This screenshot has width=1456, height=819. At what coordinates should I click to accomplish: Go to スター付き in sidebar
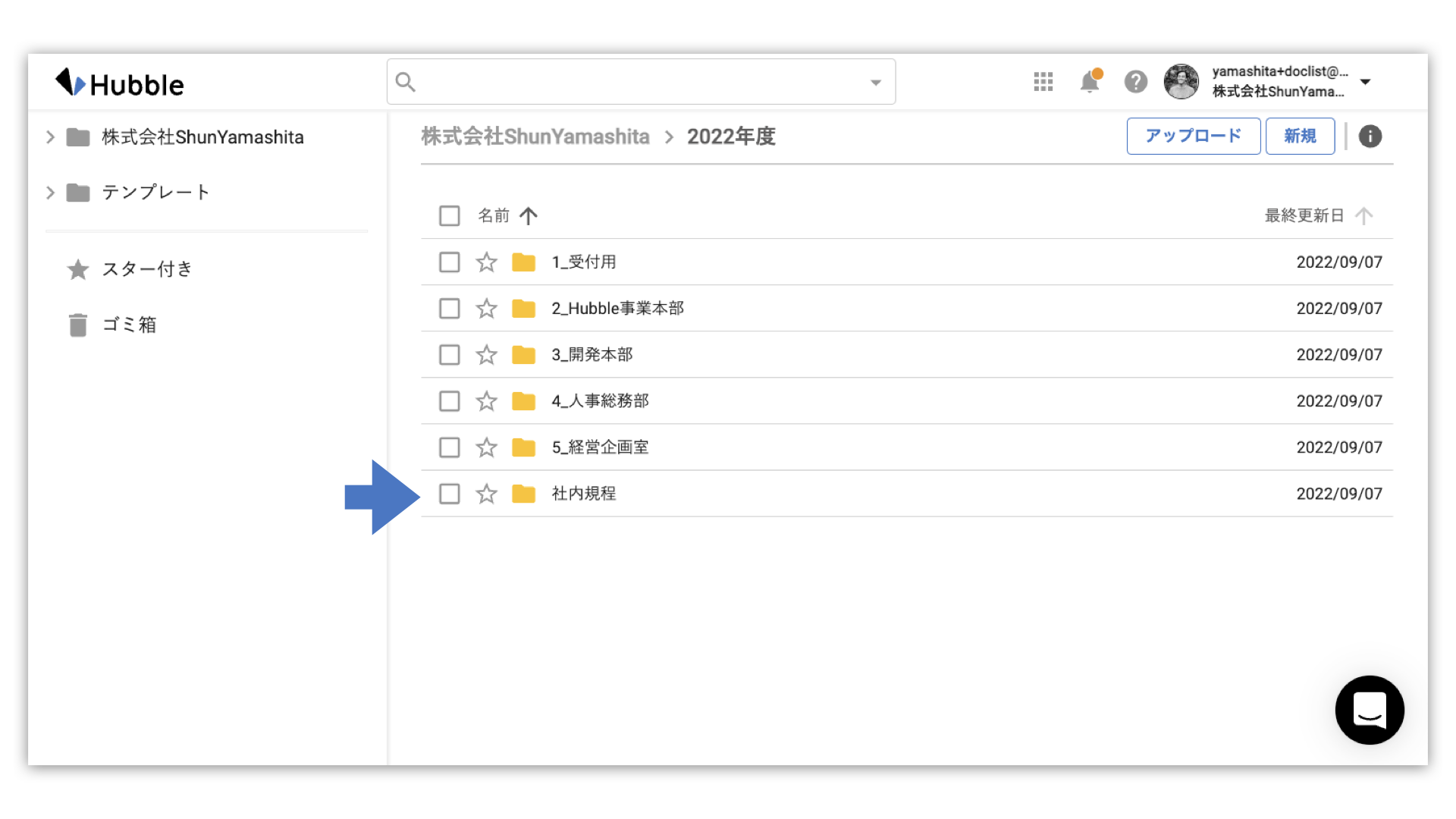147,269
